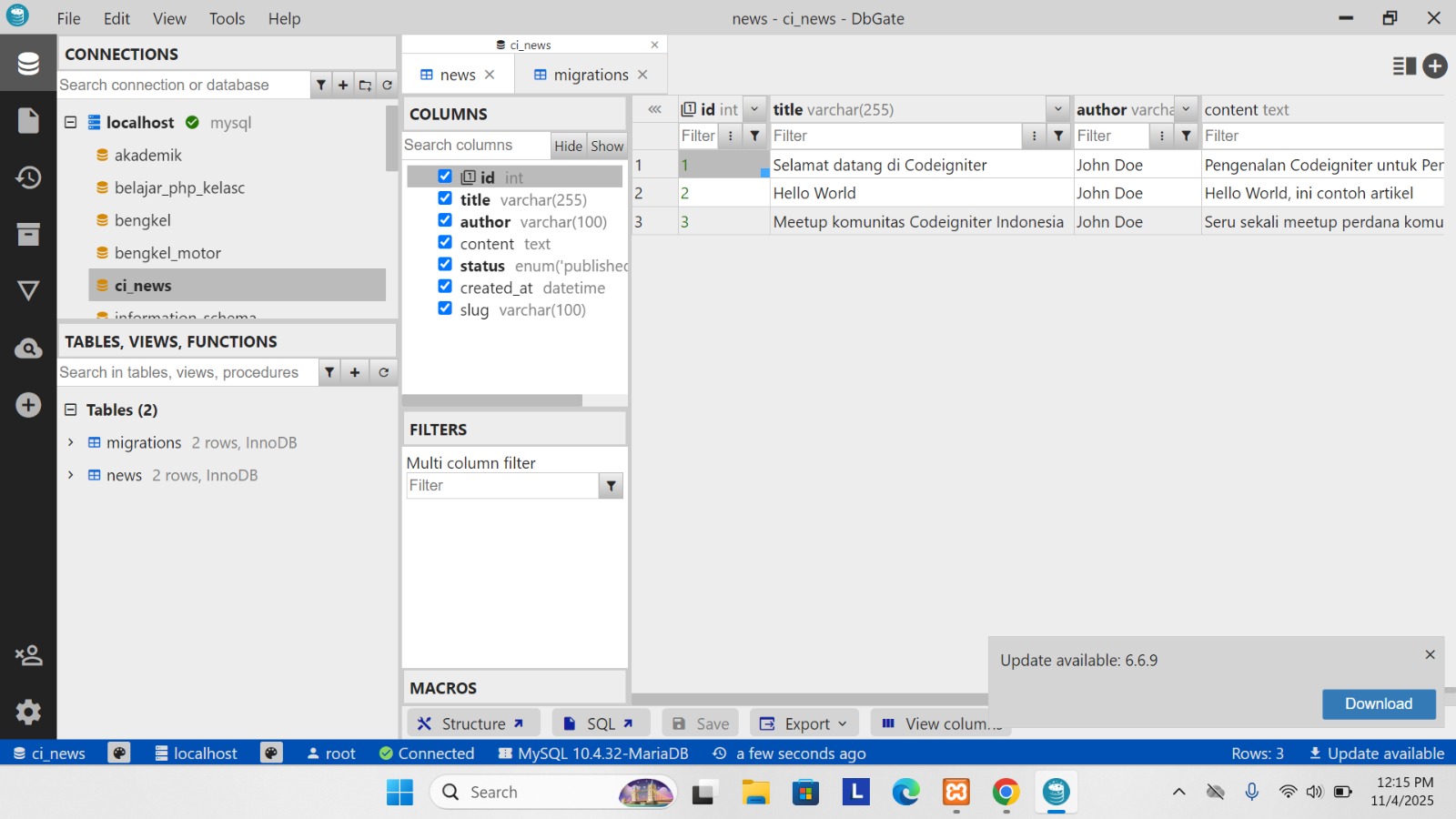The height and width of the screenshot is (819, 1456).
Task: Toggle the status column checkbox
Action: [x=445, y=265]
